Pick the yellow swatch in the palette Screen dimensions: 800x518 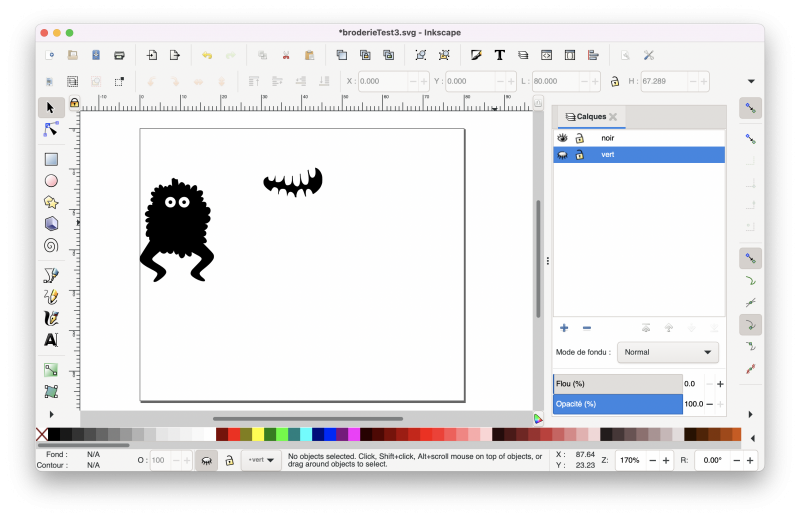258,434
